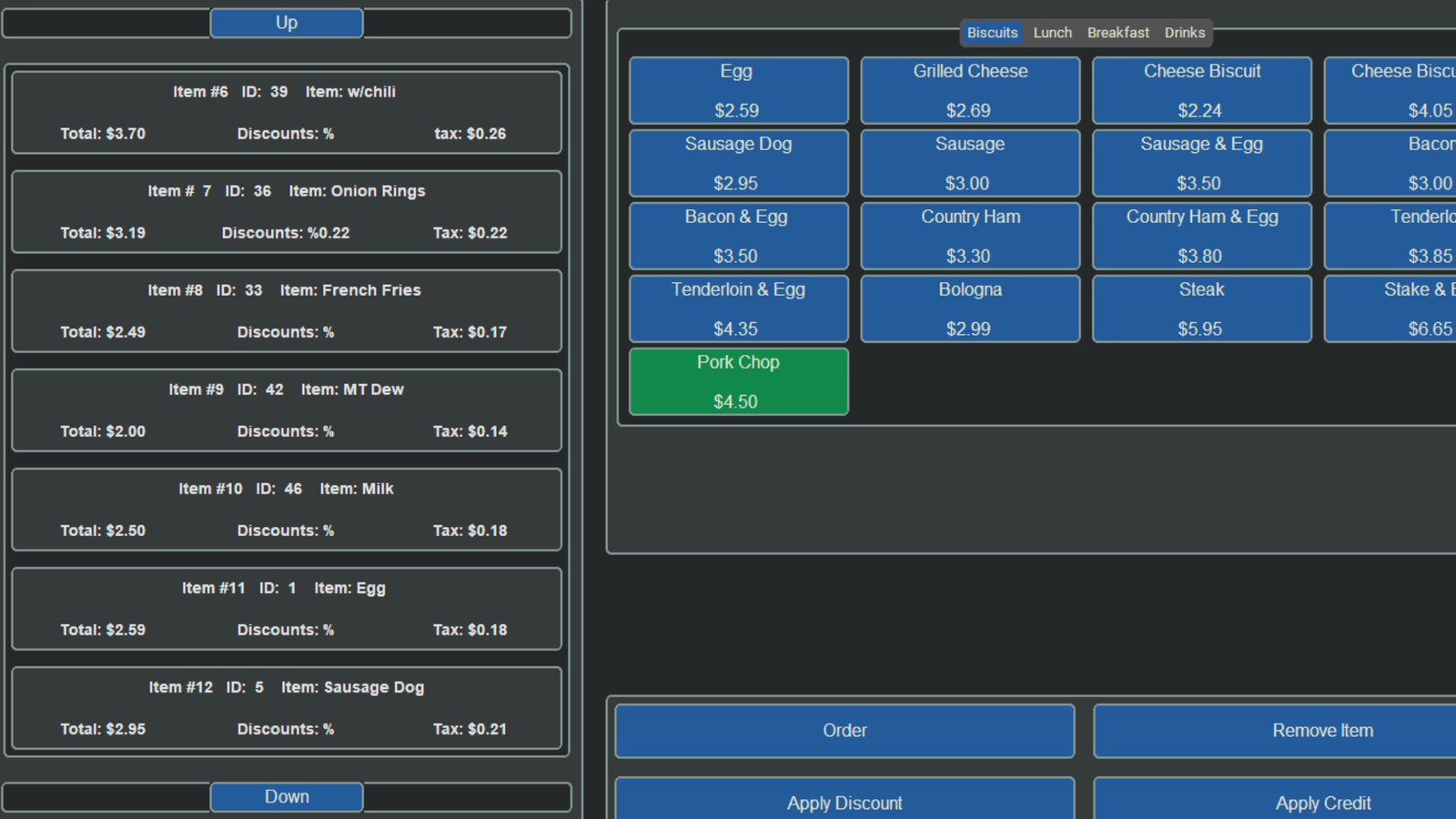Select the Drinks tab

pyautogui.click(x=1184, y=33)
